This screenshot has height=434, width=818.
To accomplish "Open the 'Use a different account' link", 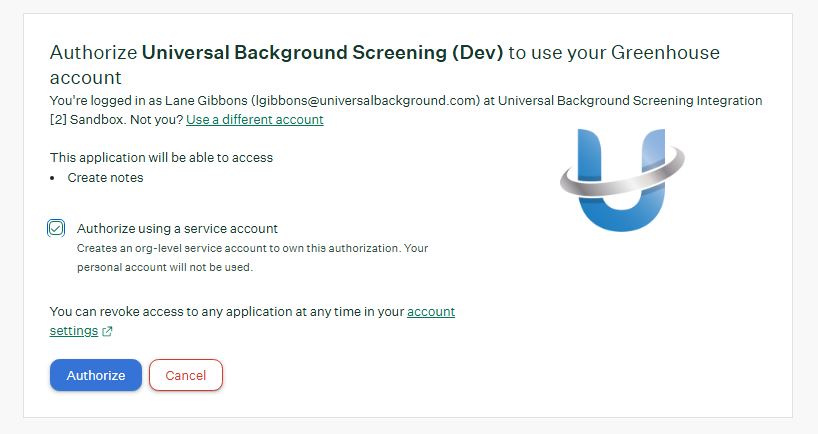I will (255, 119).
